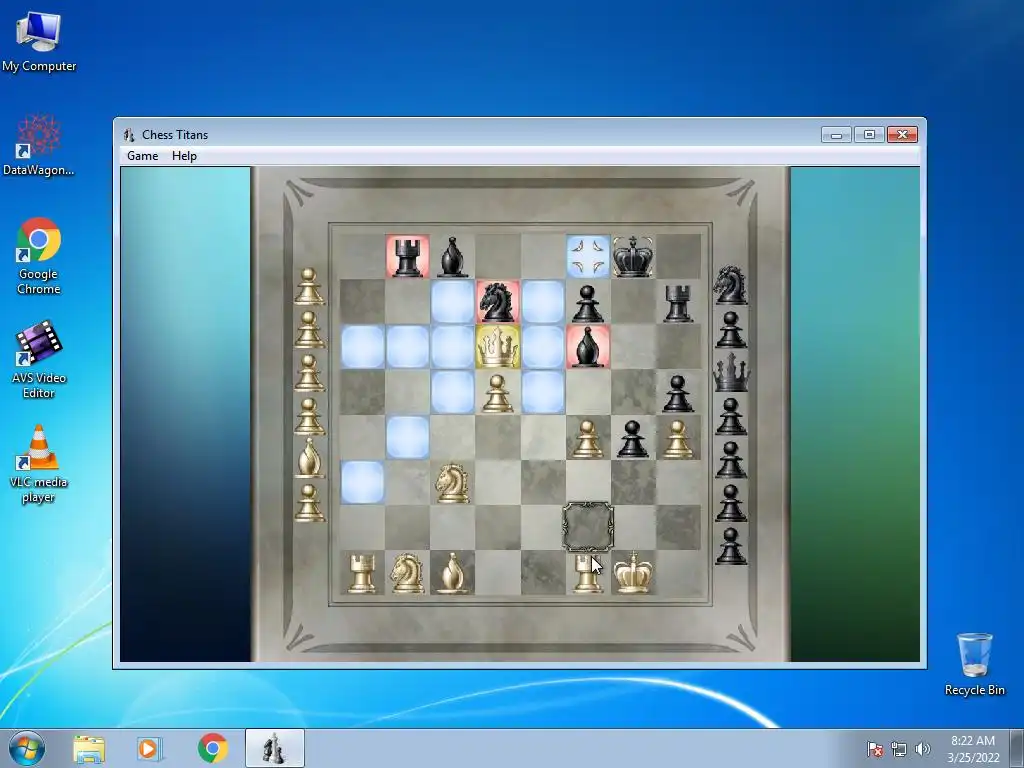Open the Game menu
The height and width of the screenshot is (768, 1024).
point(142,155)
